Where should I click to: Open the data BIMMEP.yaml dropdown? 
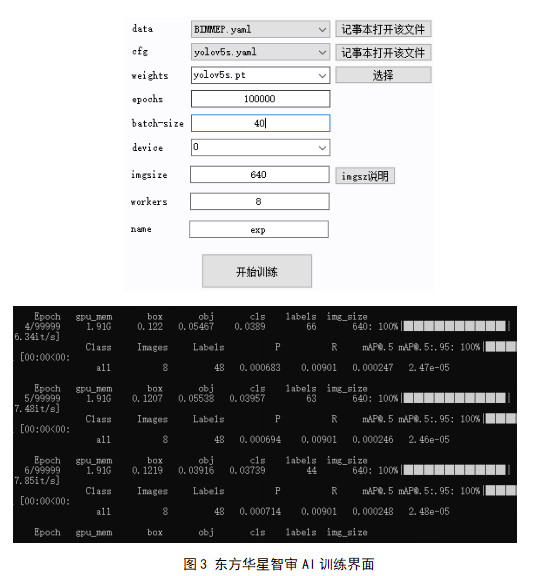click(260, 29)
